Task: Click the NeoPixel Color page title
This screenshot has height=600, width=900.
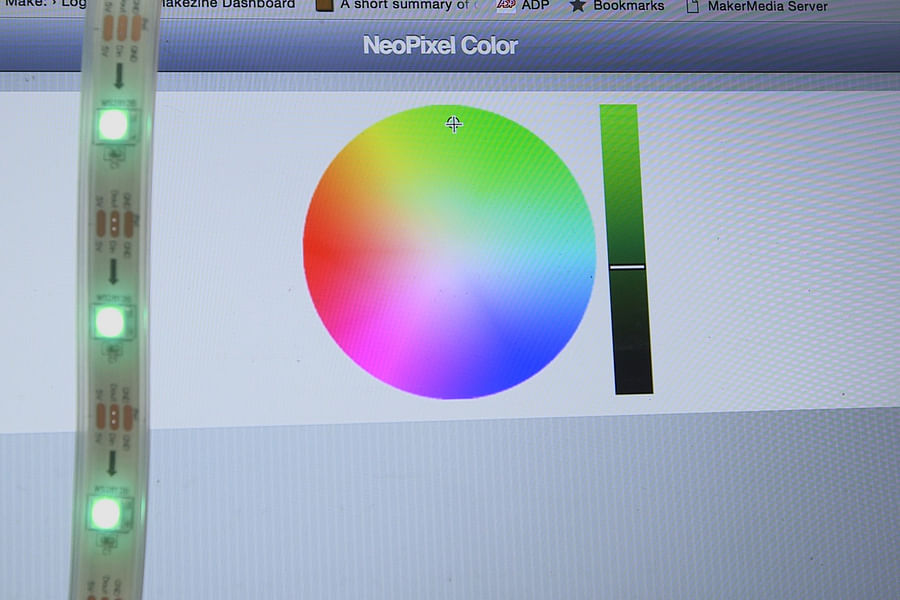Action: coord(440,45)
